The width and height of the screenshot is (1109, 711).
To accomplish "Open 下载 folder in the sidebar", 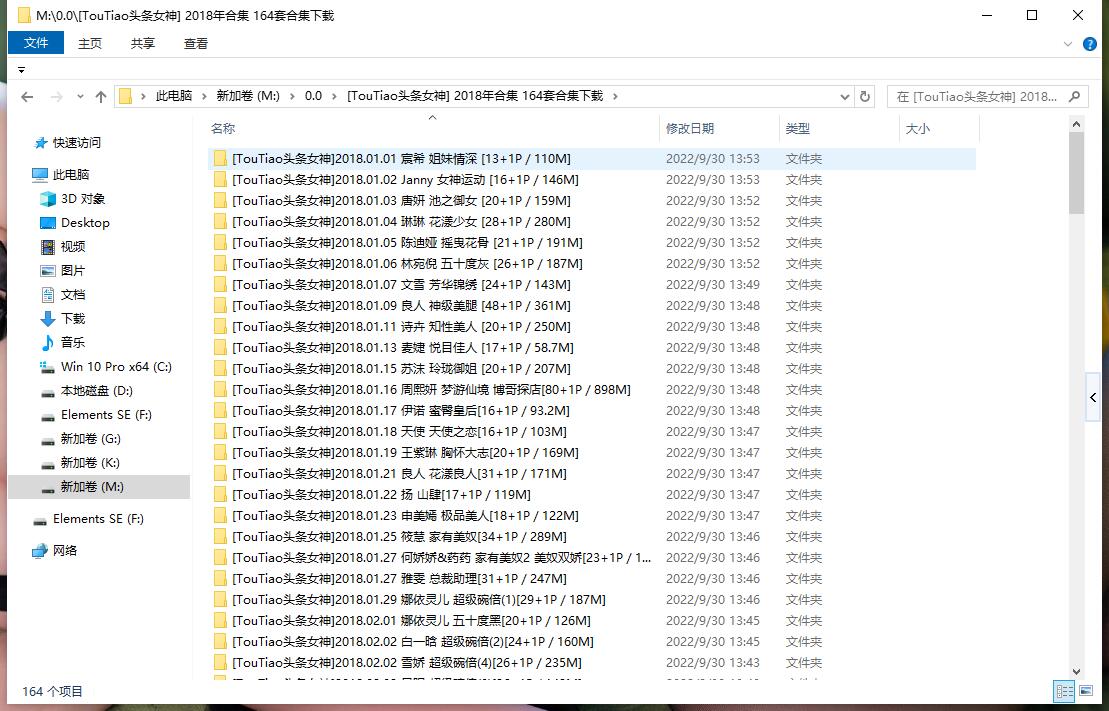I will click(73, 319).
